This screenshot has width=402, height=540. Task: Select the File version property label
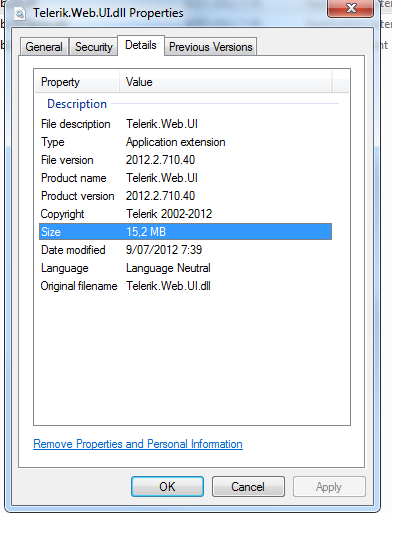67,160
